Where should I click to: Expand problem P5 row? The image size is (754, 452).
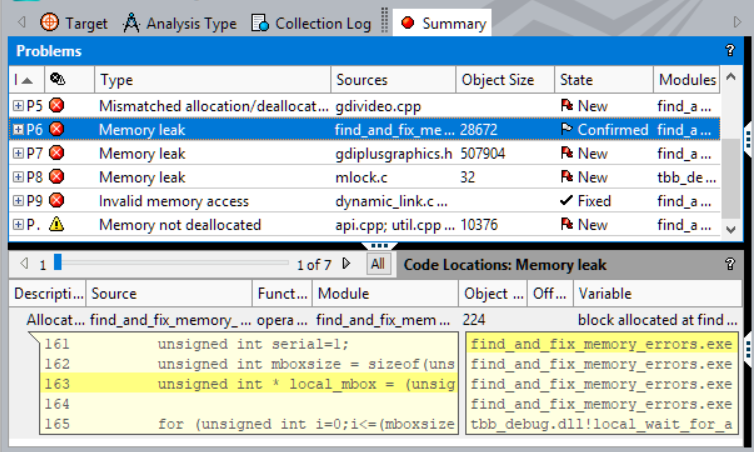[18, 105]
